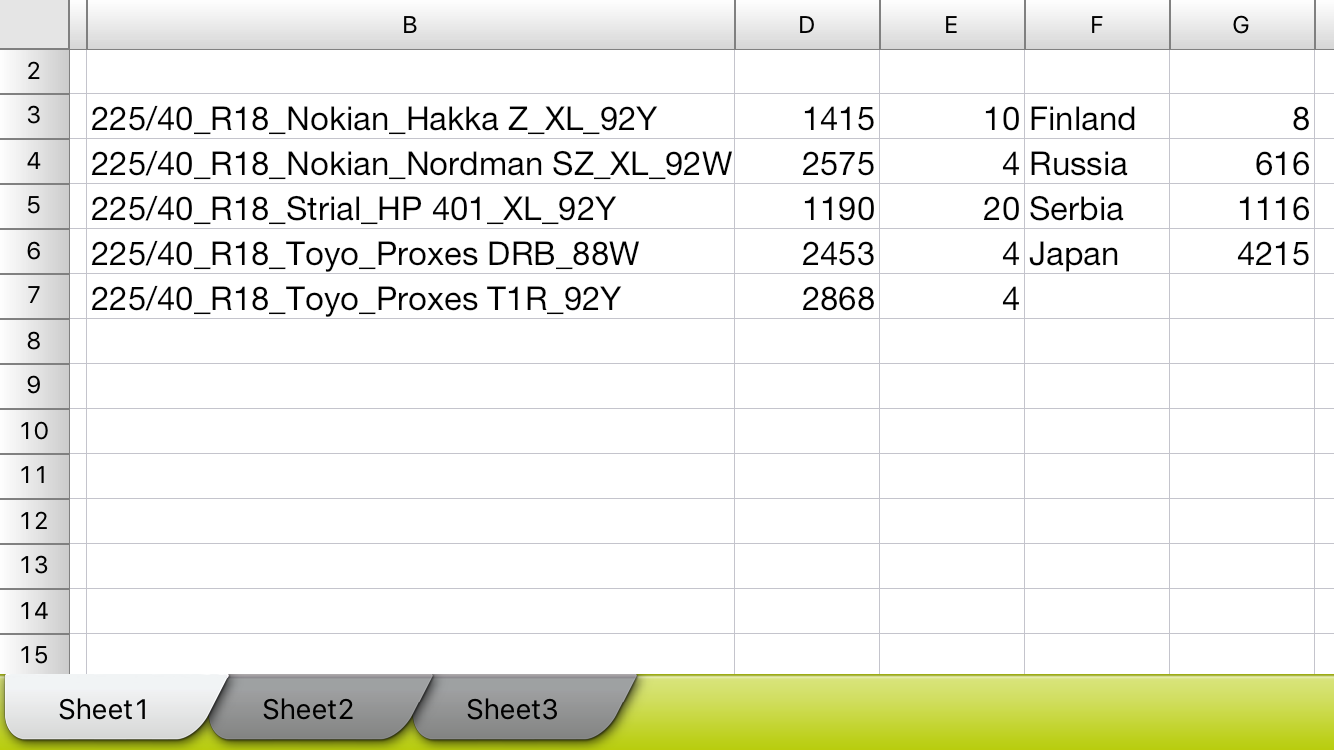Select the Nokian Hakka Z cell
Image resolution: width=1334 pixels, height=750 pixels.
pyautogui.click(x=410, y=119)
